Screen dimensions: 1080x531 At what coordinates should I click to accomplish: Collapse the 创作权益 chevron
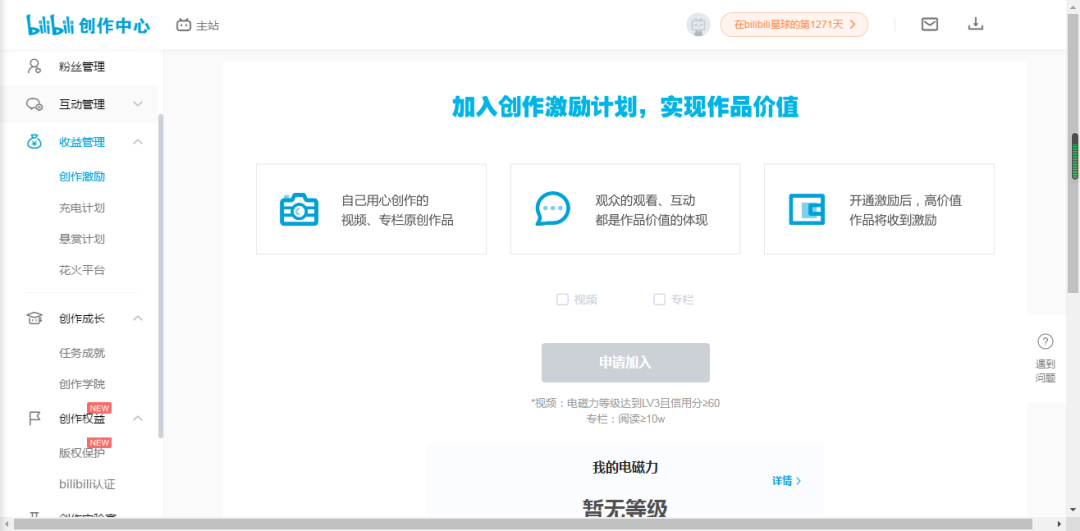[x=138, y=419]
